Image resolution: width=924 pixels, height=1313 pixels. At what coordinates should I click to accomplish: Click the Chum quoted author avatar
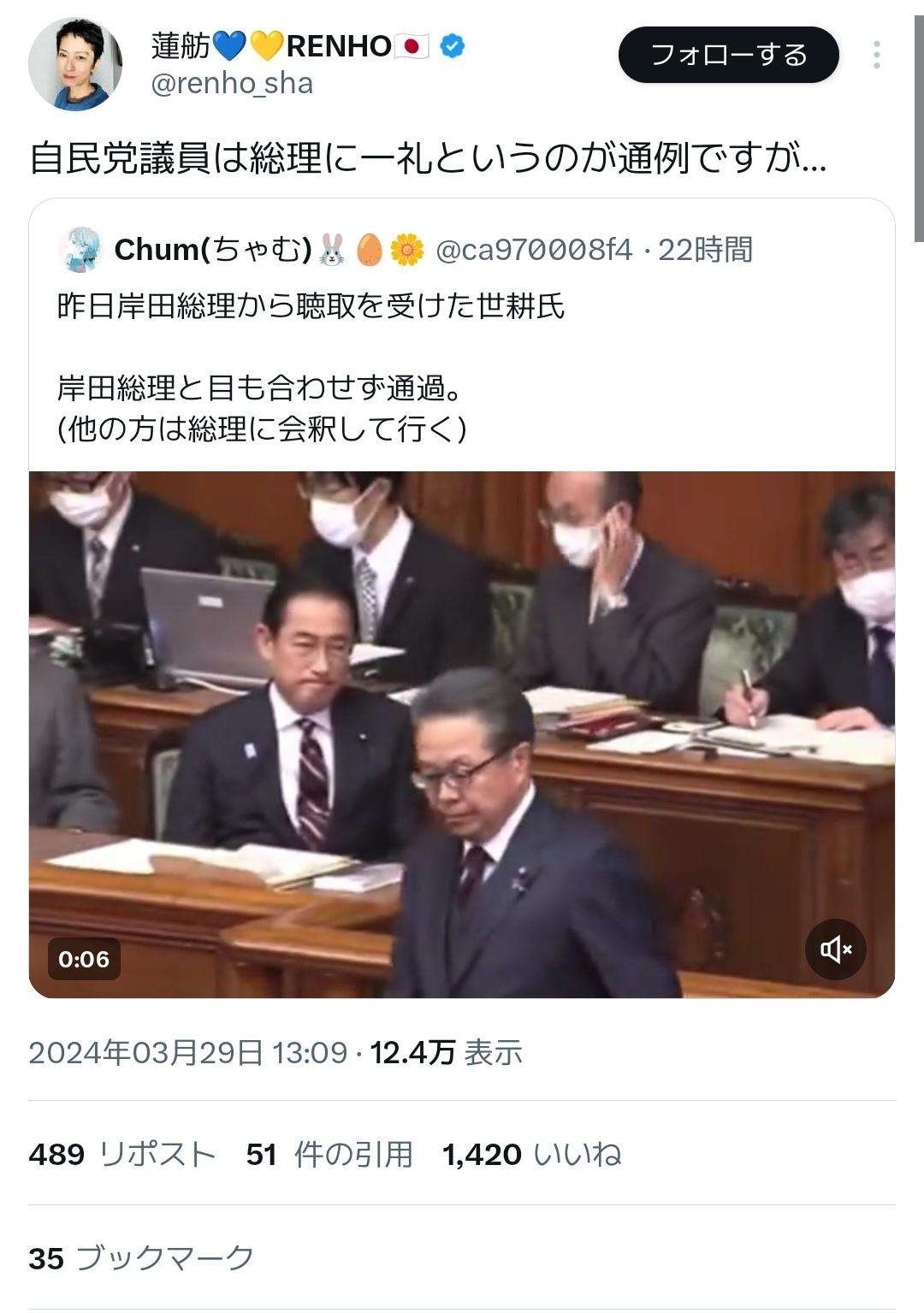(80, 250)
